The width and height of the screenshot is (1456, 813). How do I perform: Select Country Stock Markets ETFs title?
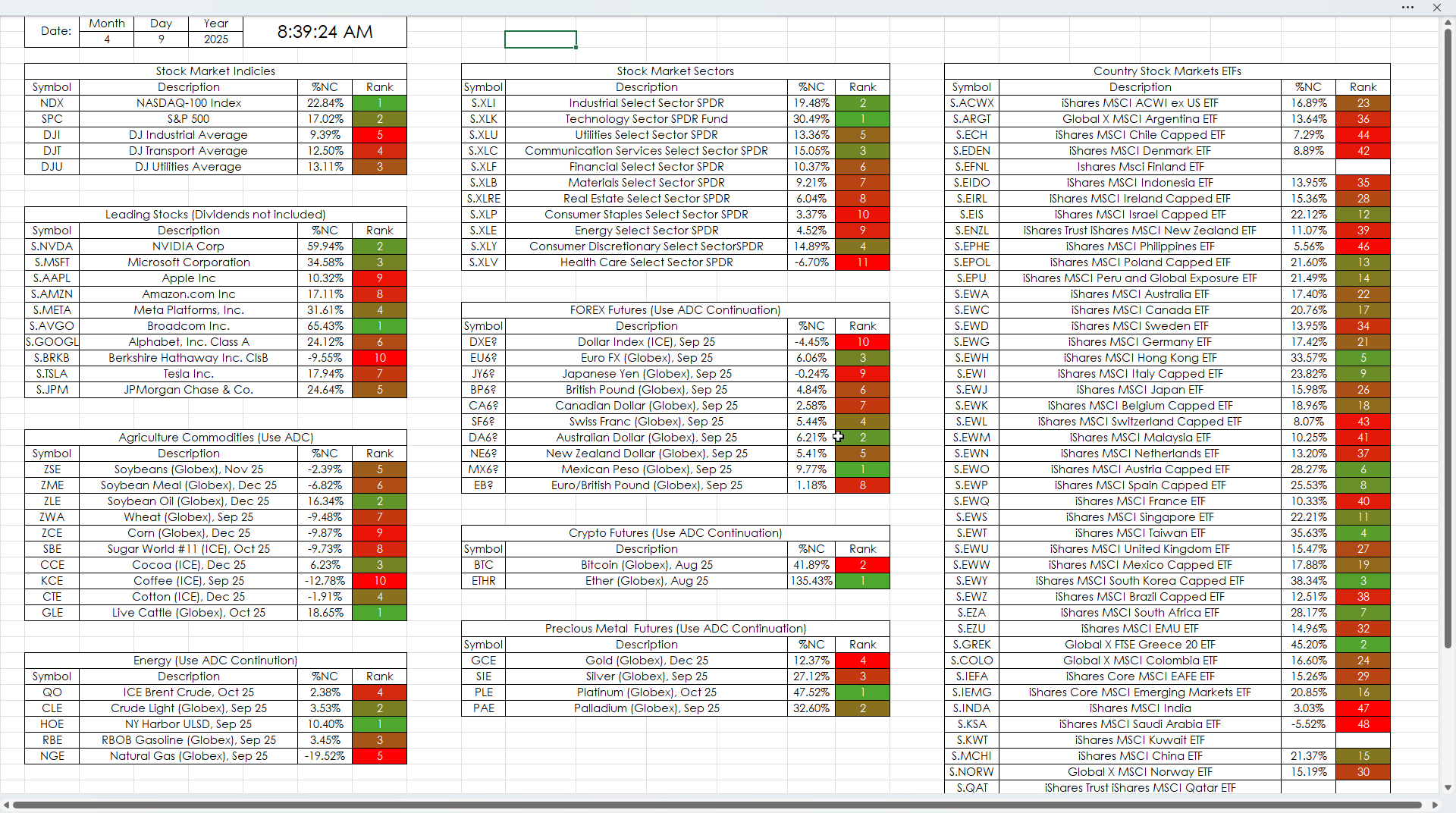coord(1167,71)
